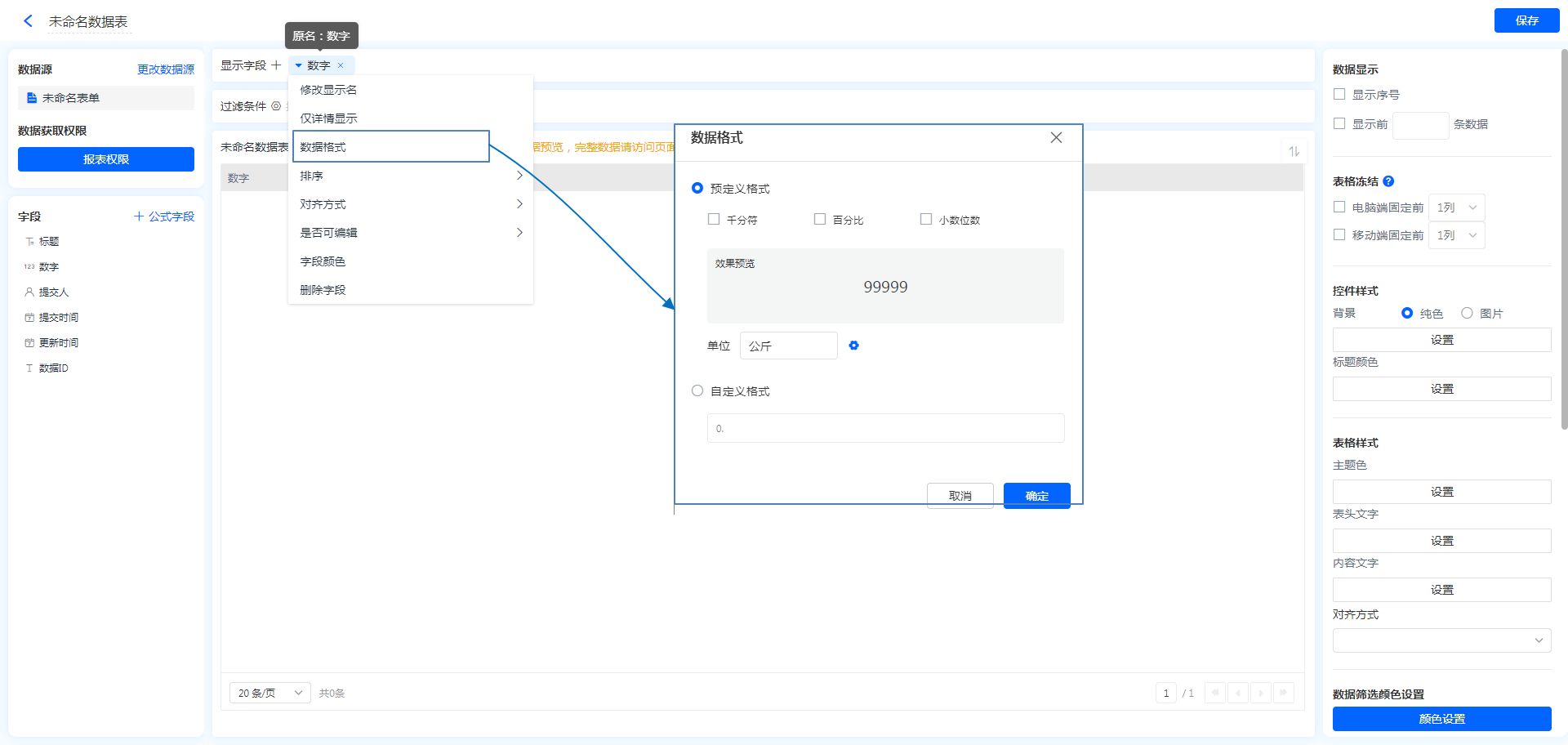The image size is (1568, 745).
Task: Click the back arrow icon
Action: 29,21
